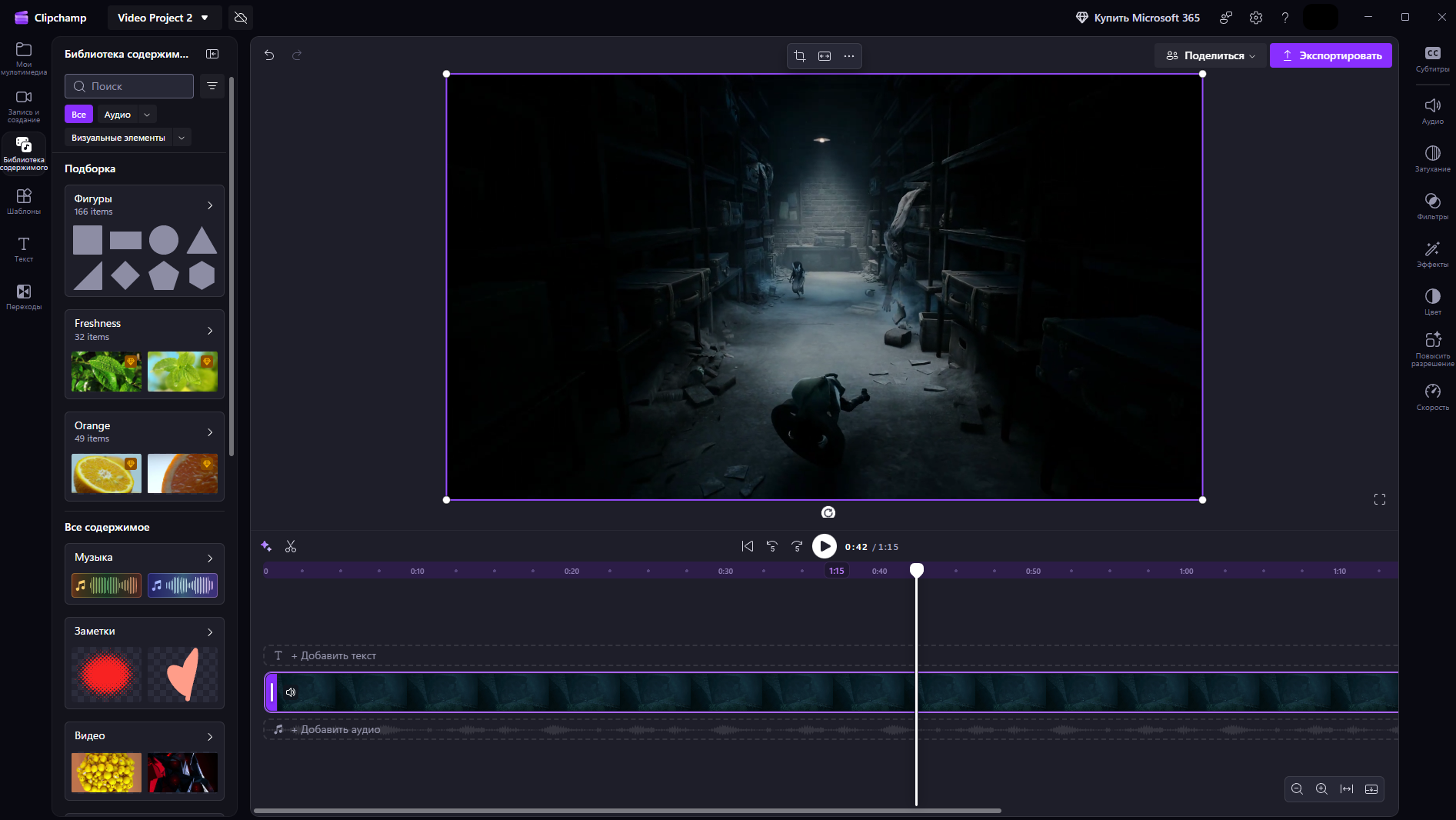Switch to the Запись и создание tab
The image size is (1456, 820).
tap(24, 106)
